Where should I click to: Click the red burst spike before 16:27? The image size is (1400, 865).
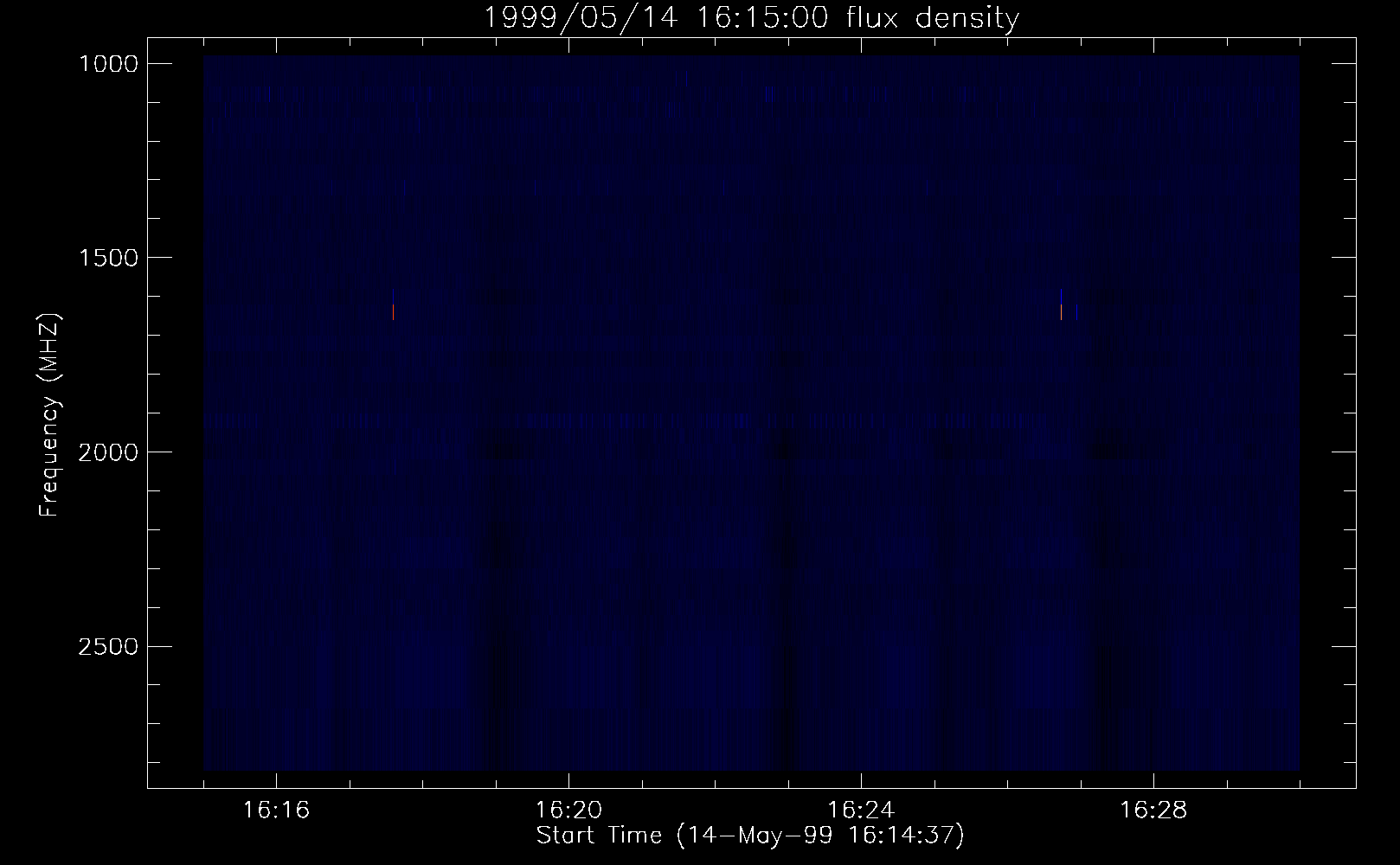1062,311
